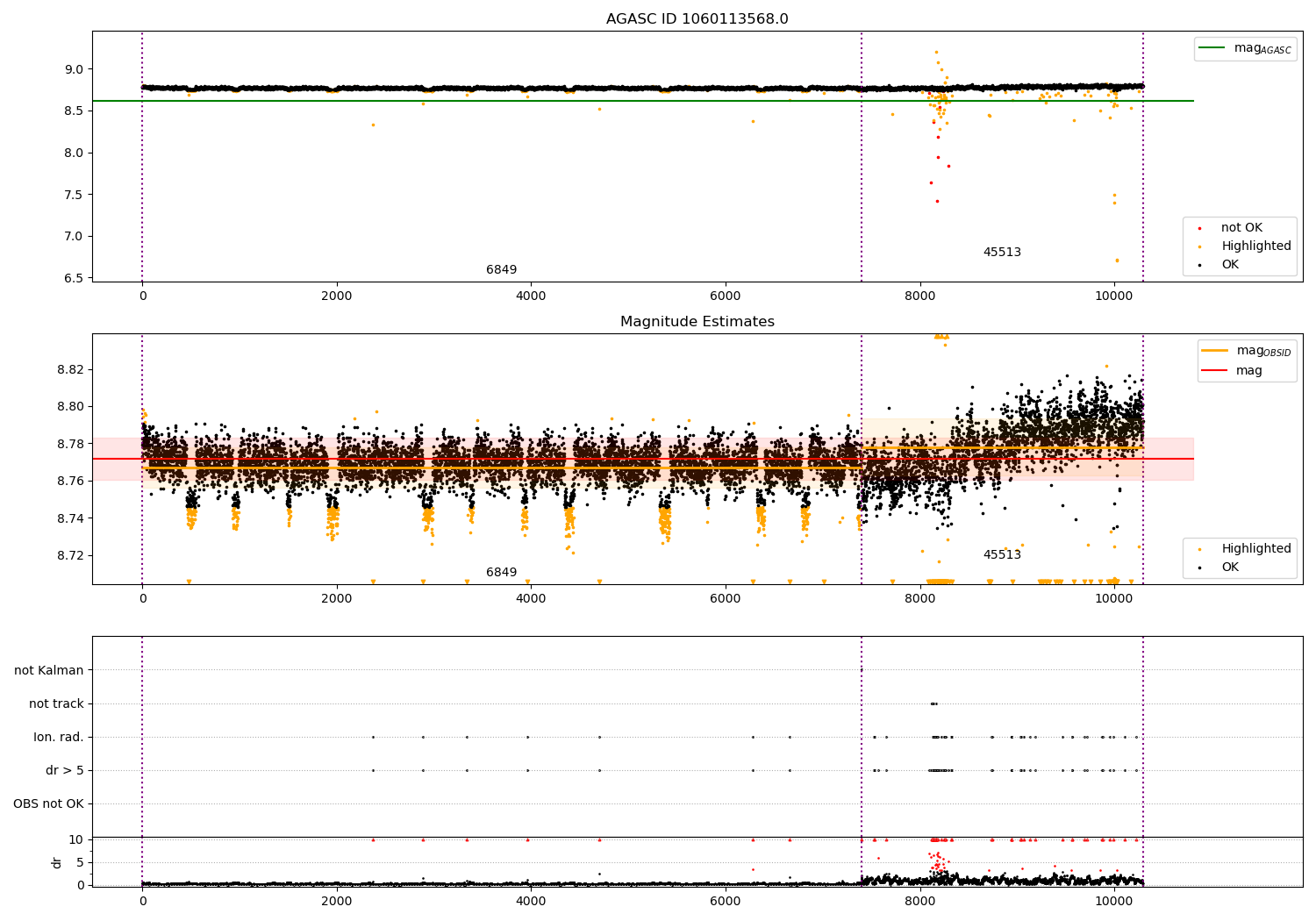This screenshot has width=1316, height=921.
Task: Click y-axis tick '8.82' on middle plot
Action: tap(69, 369)
